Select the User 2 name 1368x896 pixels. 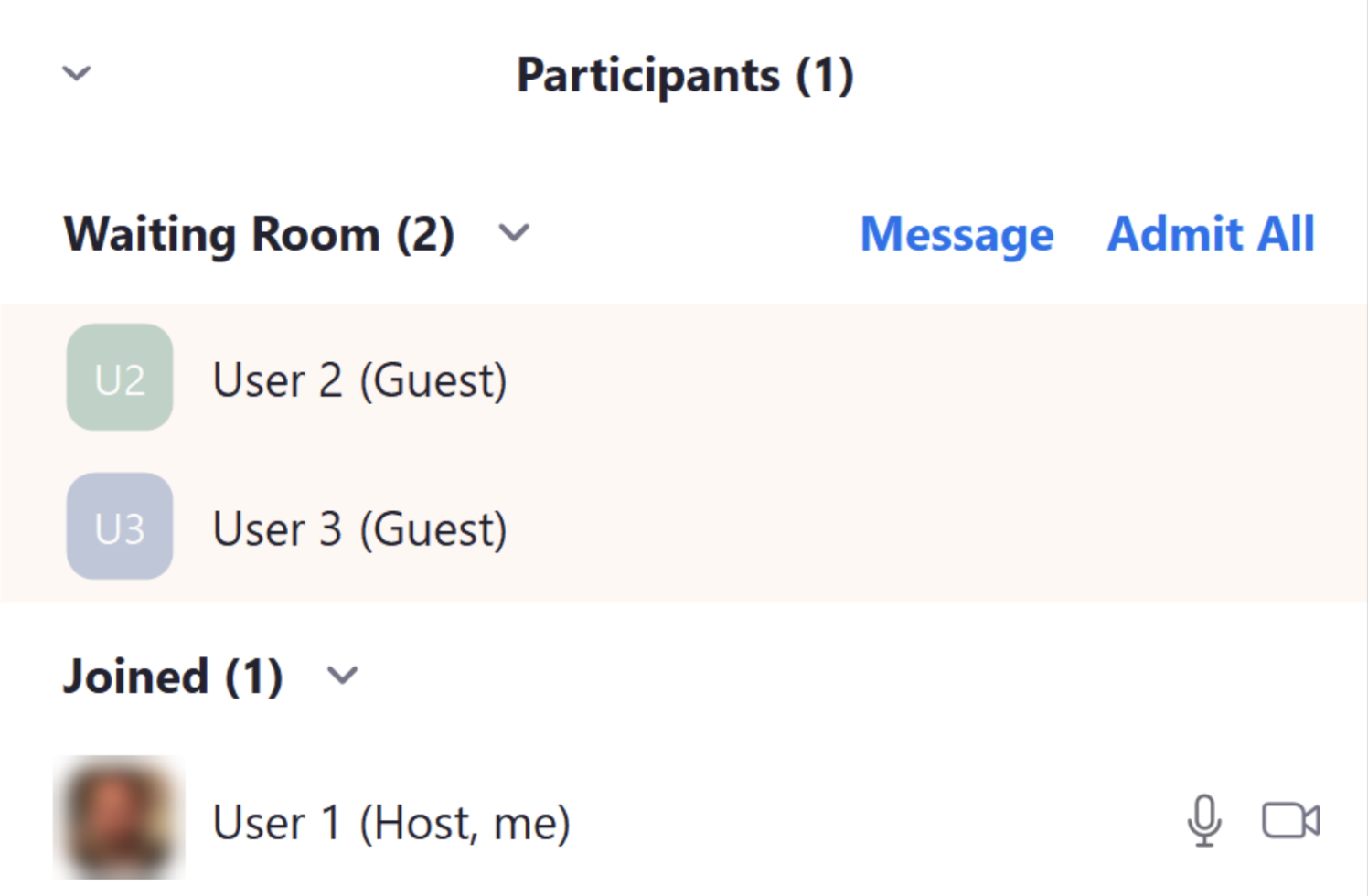pos(278,380)
